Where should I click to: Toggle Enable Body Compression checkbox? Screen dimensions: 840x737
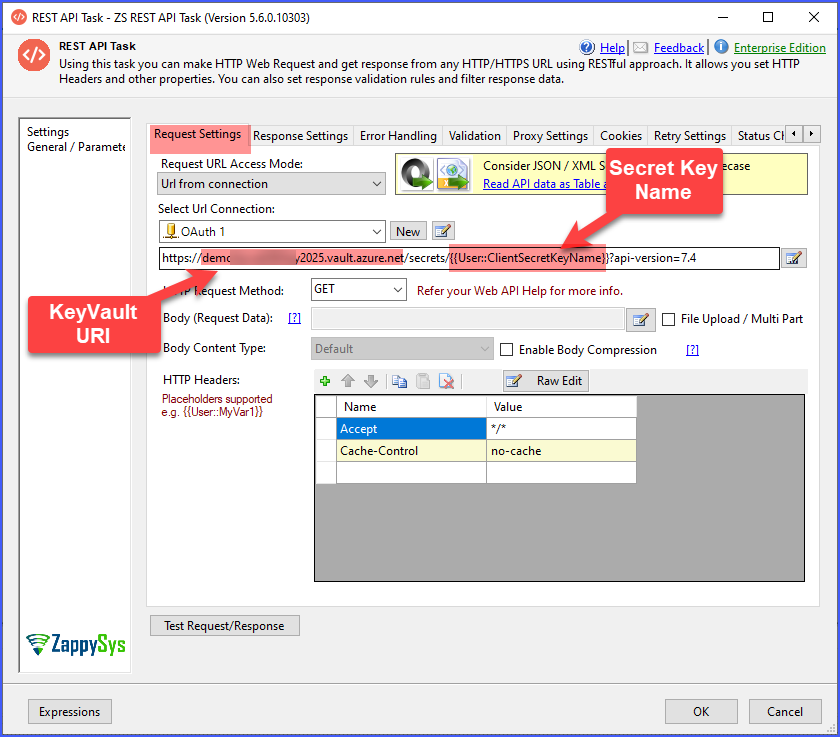point(506,350)
